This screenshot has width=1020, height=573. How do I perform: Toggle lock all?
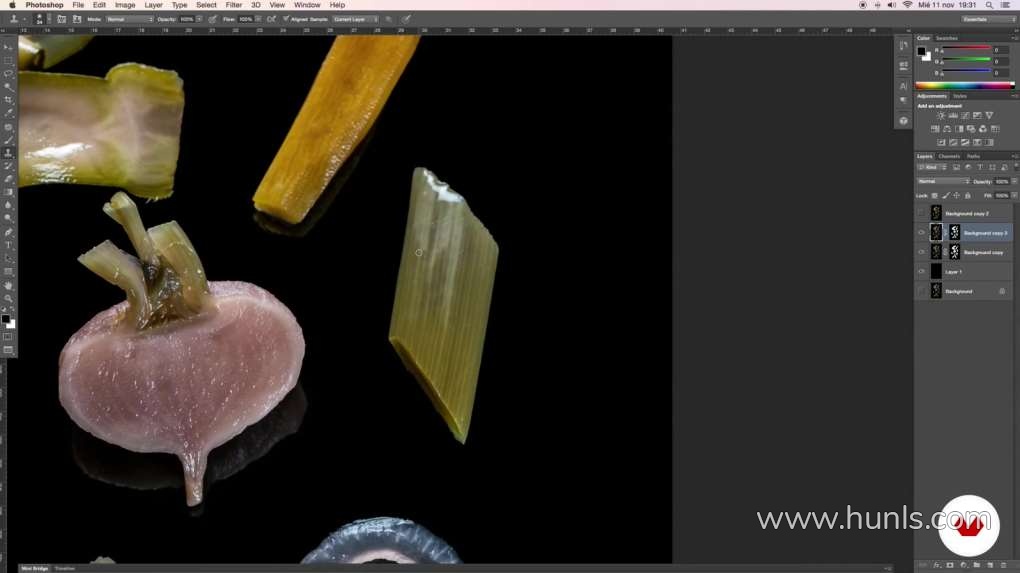[967, 196]
